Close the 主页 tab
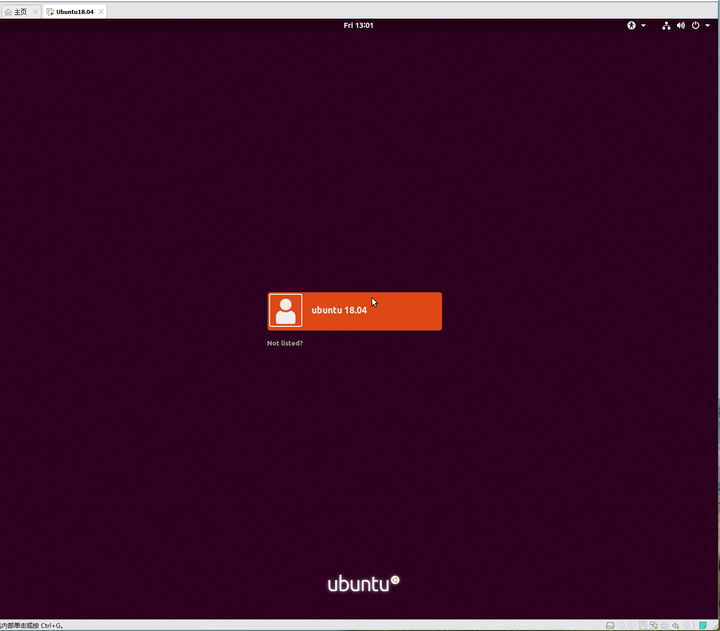The image size is (720, 631). point(35,12)
